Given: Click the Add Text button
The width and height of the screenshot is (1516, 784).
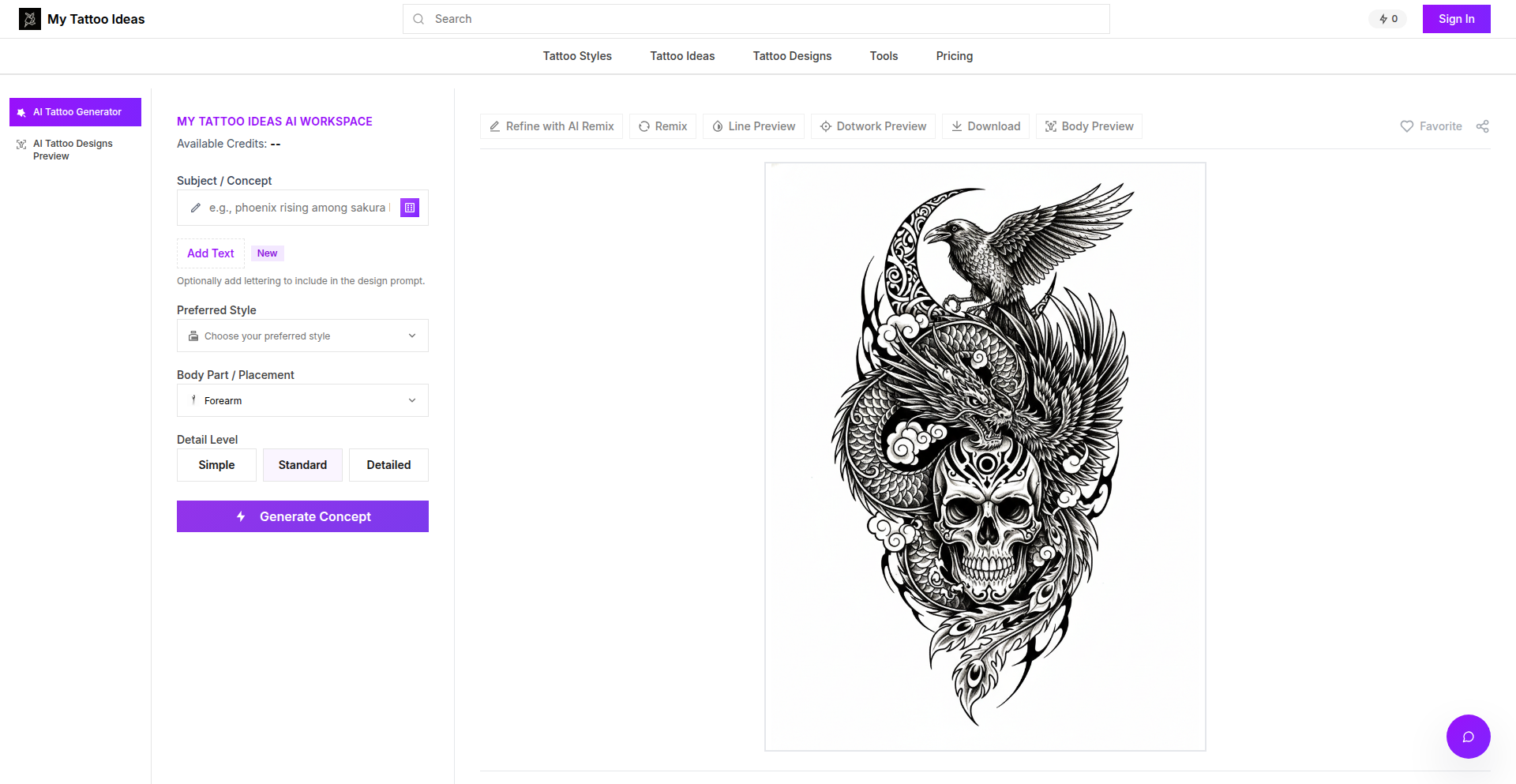Looking at the screenshot, I should 211,253.
